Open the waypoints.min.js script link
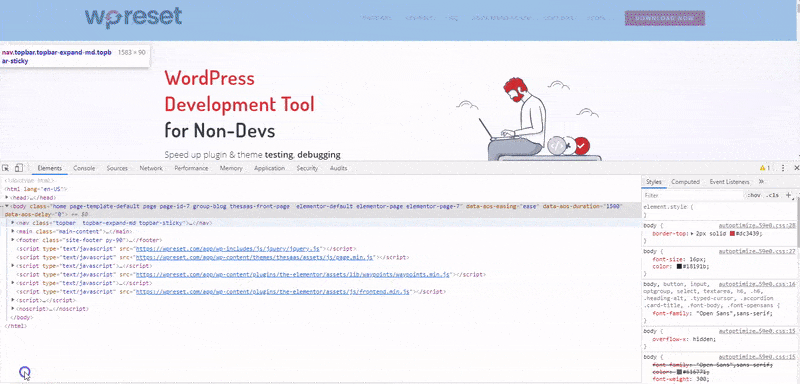Image resolution: width=800 pixels, height=384 pixels. (292, 274)
